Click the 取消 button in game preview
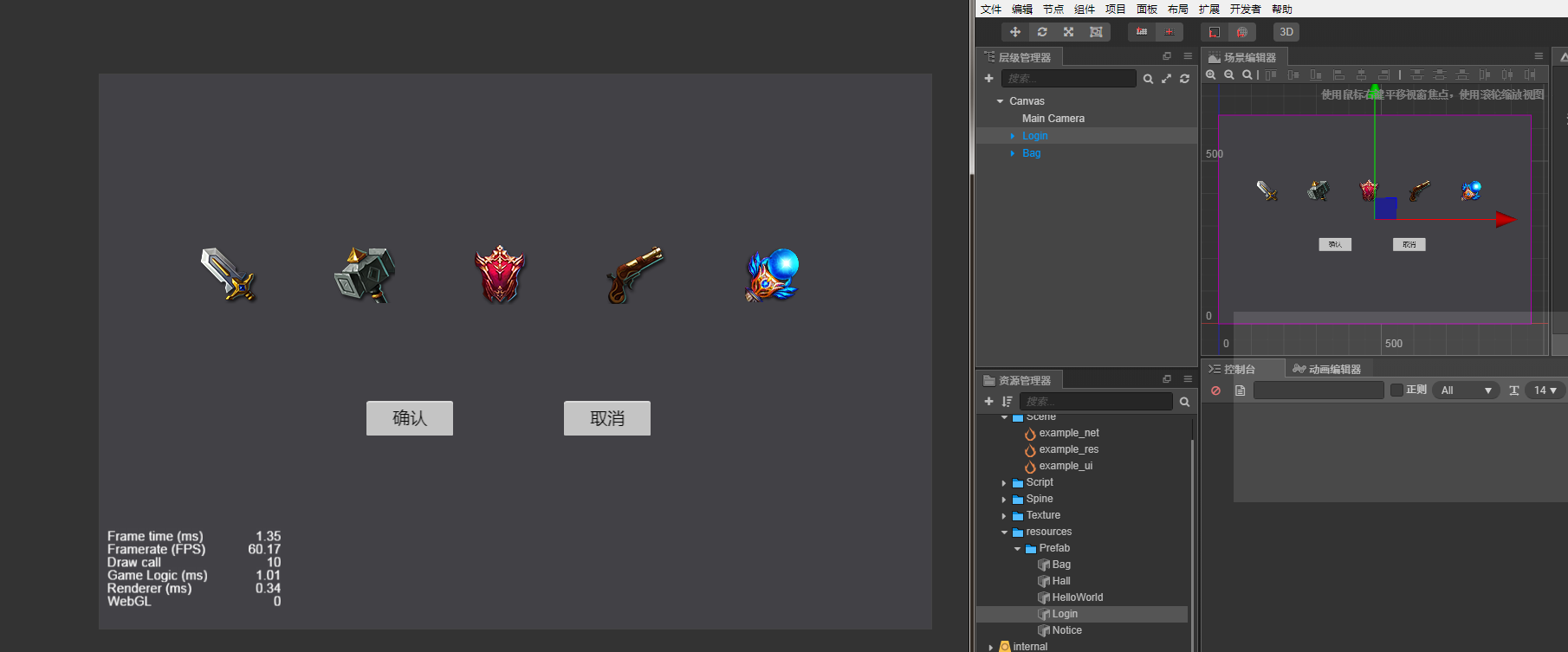 pyautogui.click(x=607, y=418)
